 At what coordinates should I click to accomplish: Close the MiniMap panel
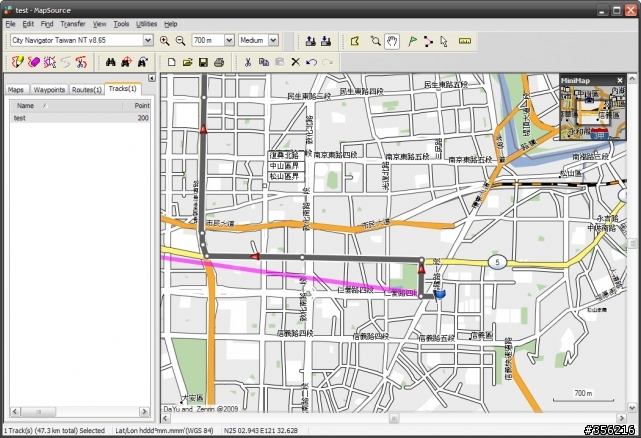pos(619,80)
